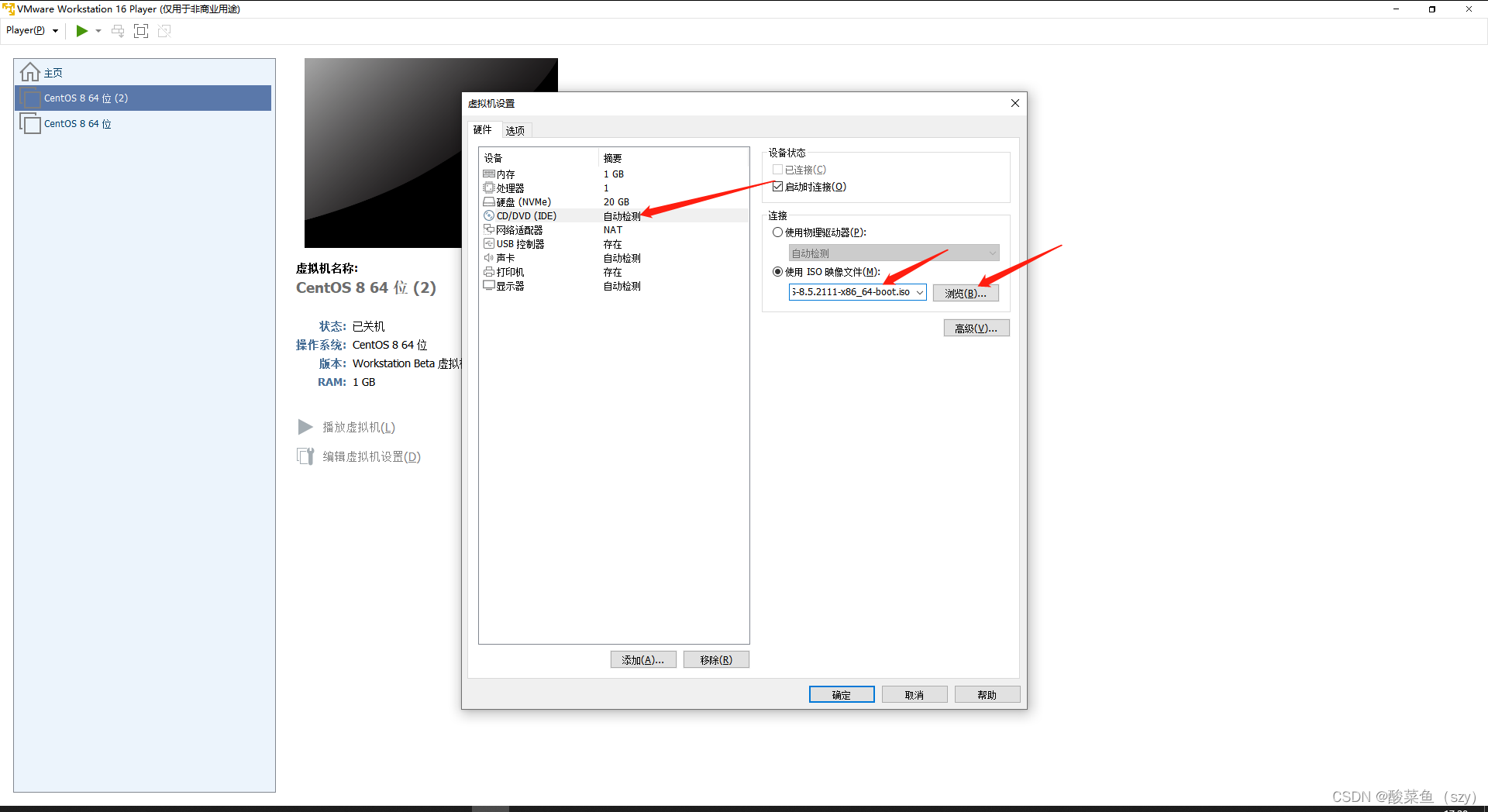Select 使用 ISO 映像文件(M) radio button

tap(777, 272)
